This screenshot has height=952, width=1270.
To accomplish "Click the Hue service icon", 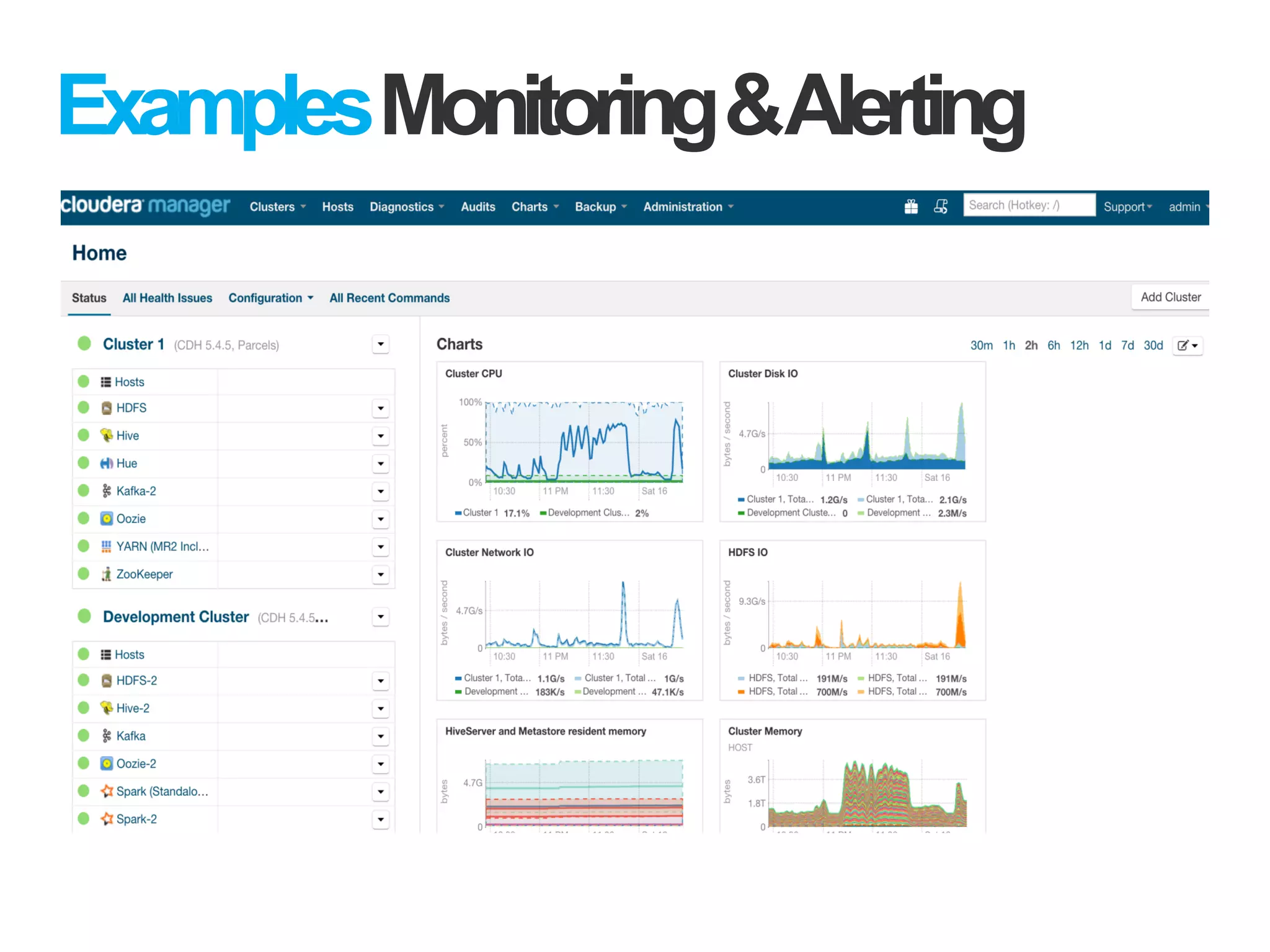I will pos(107,463).
